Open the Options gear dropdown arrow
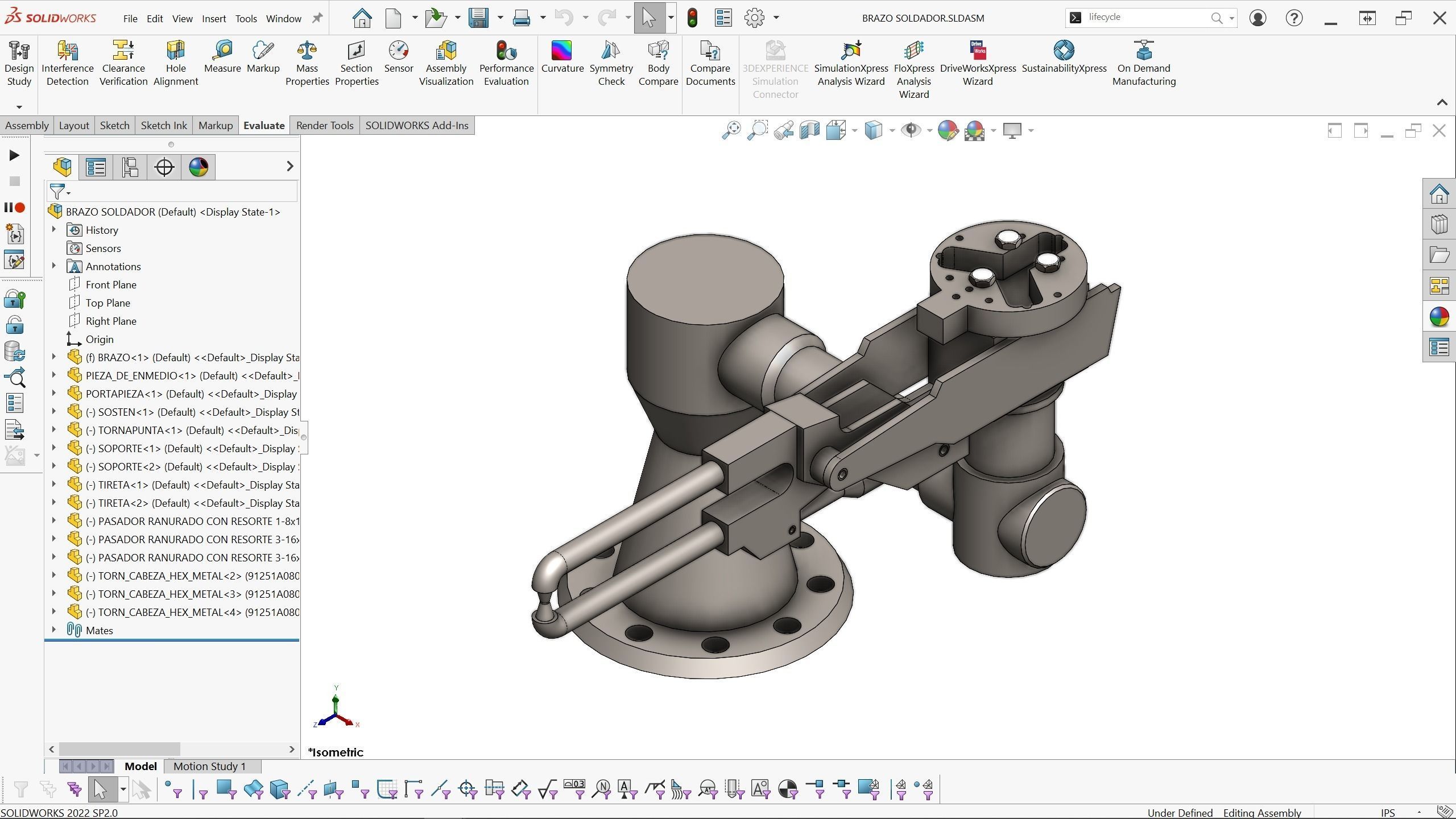Screen dimensions: 1456x819 (776, 18)
